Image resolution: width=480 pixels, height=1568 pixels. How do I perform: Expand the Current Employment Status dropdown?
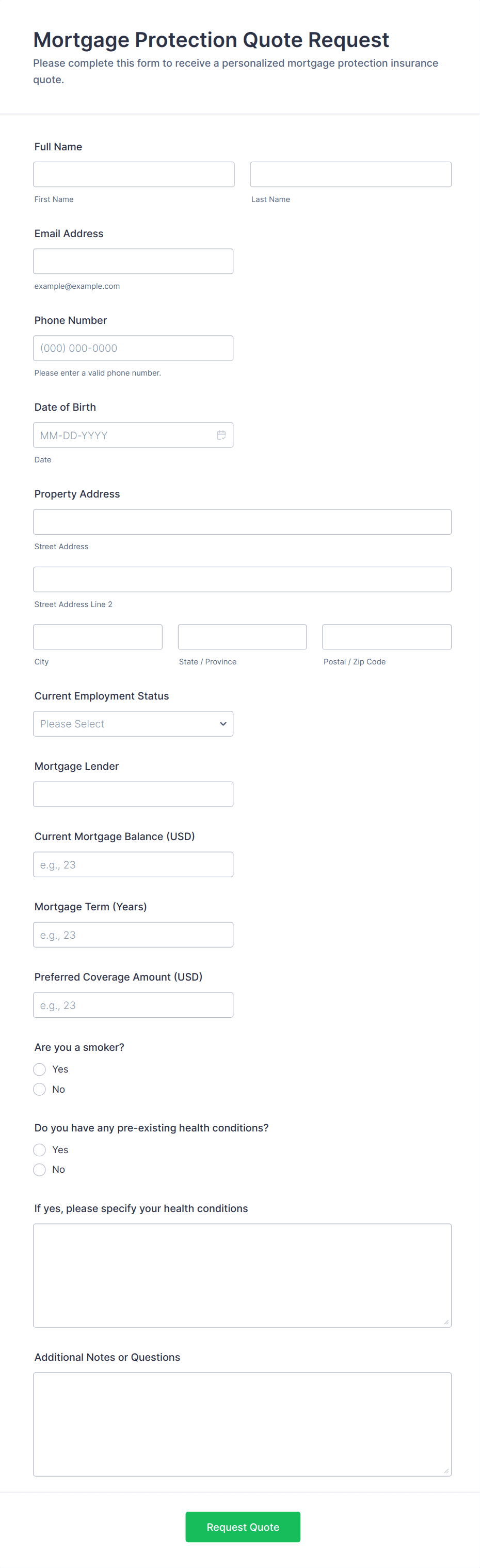click(x=133, y=724)
